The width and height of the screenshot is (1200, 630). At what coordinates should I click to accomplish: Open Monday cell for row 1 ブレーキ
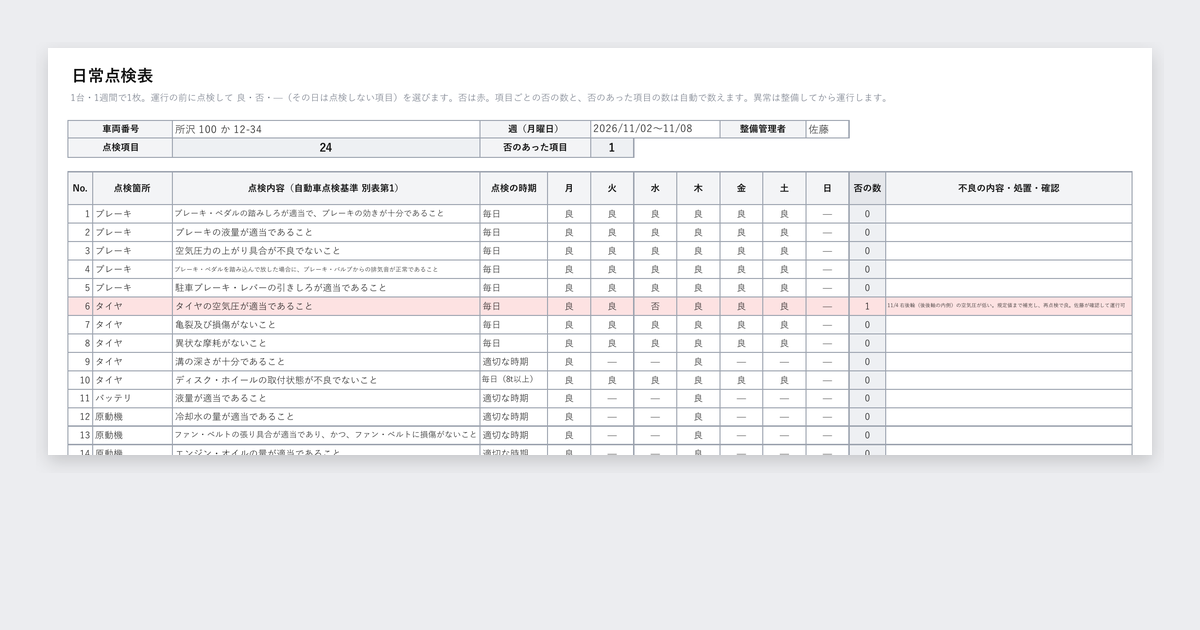tap(569, 214)
